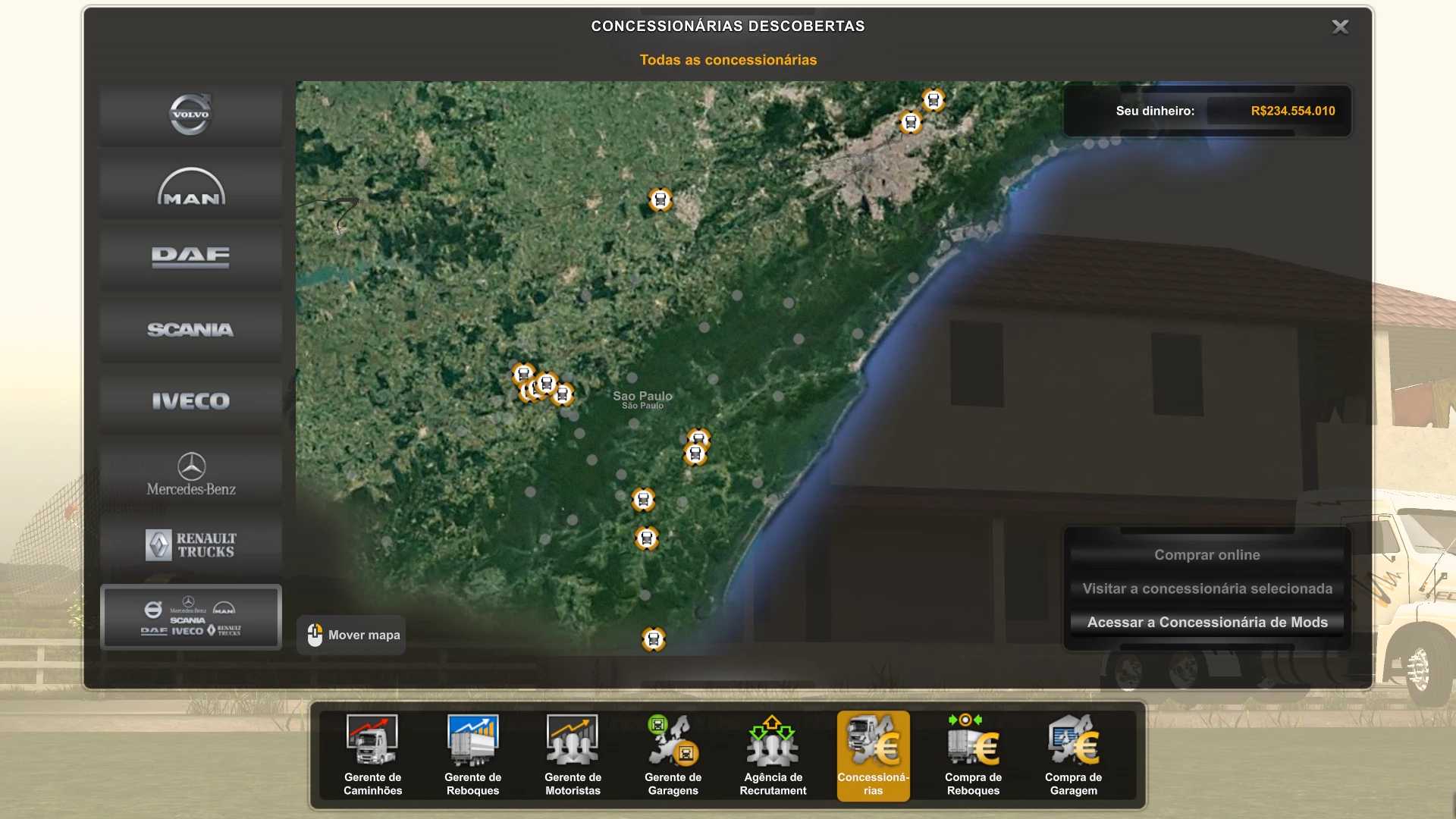Open Agência de Recrutament
This screenshot has height=819, width=1456.
[773, 755]
